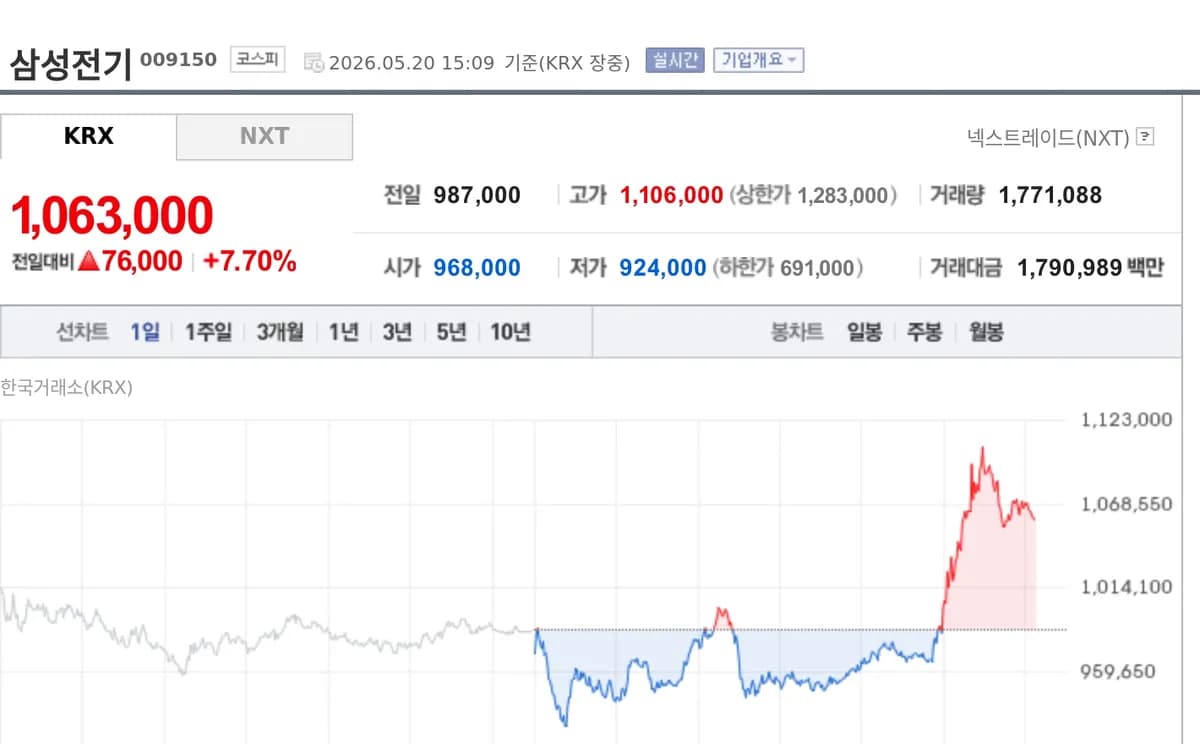Image resolution: width=1200 pixels, height=744 pixels.
Task: Click the NXT help question-mark icon
Action: [1146, 137]
